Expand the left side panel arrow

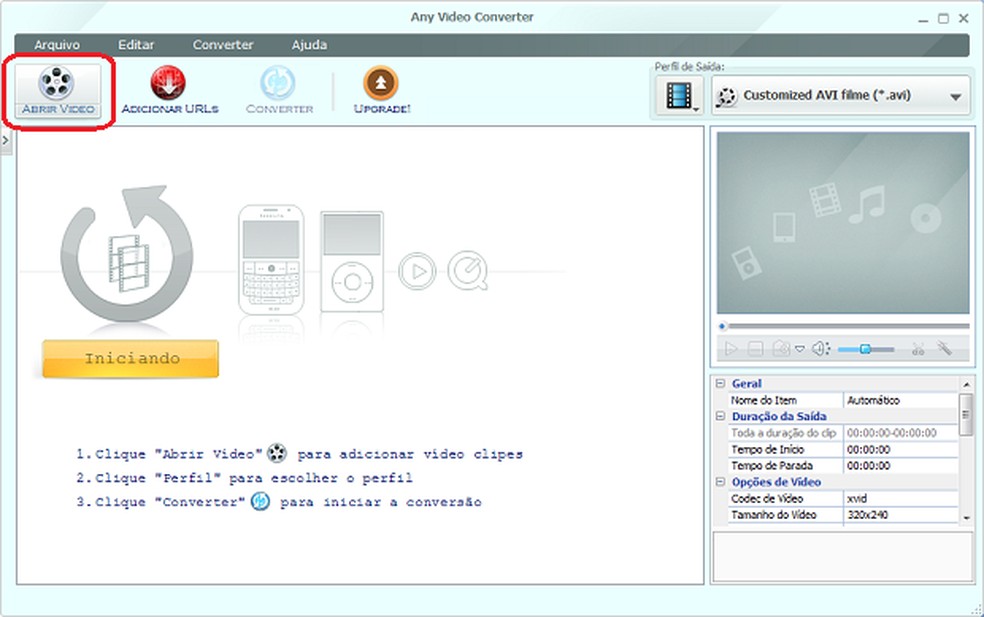coord(6,140)
